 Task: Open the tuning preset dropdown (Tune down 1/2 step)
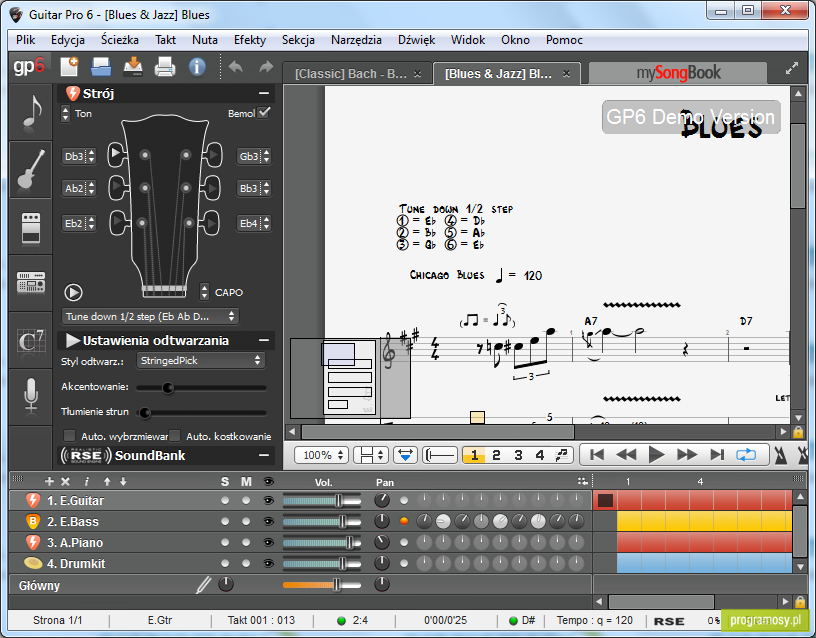(150, 316)
